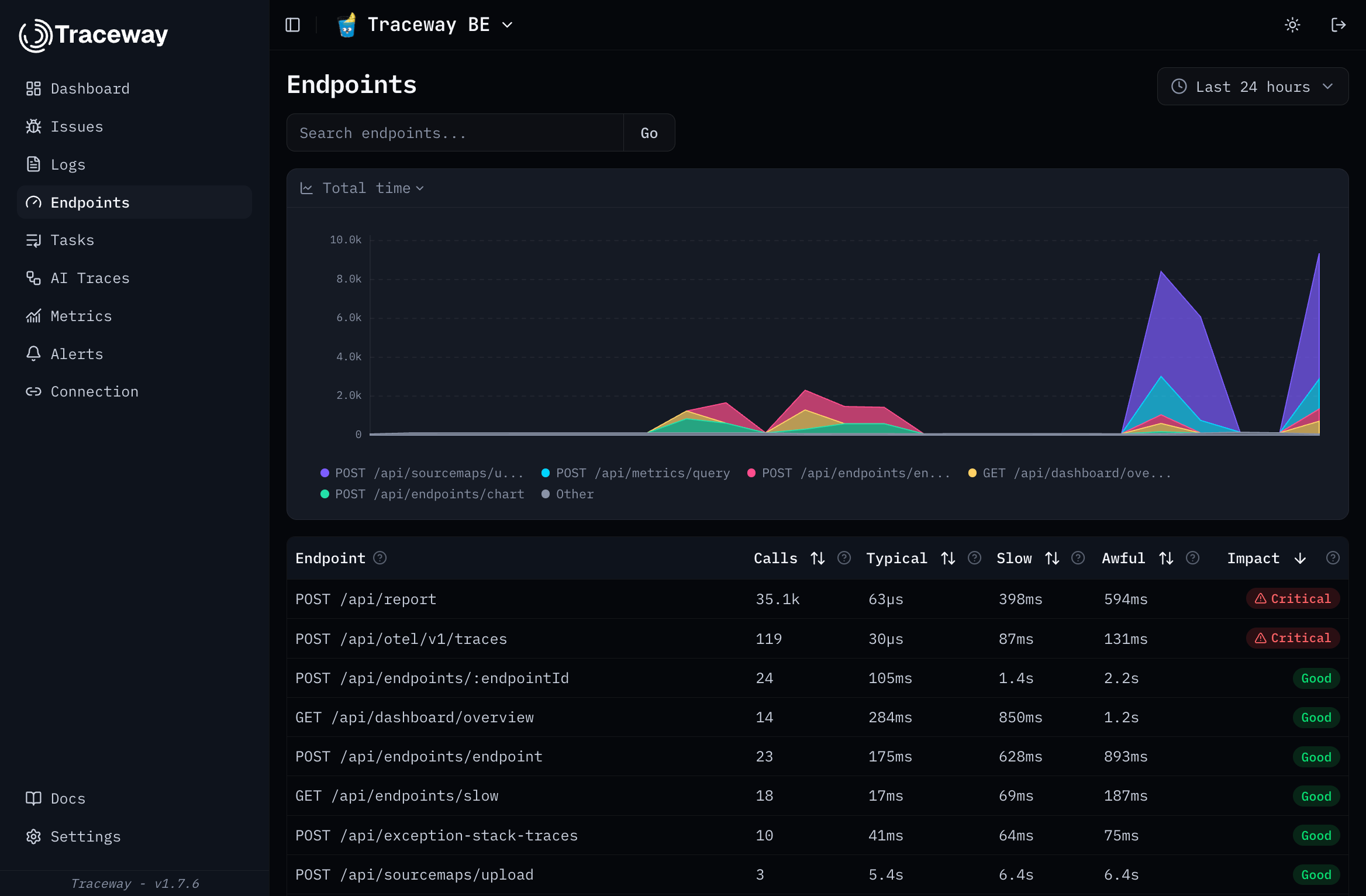The height and width of the screenshot is (896, 1366).
Task: Toggle POST /api/metrics/query legend series
Action: [x=636, y=473]
